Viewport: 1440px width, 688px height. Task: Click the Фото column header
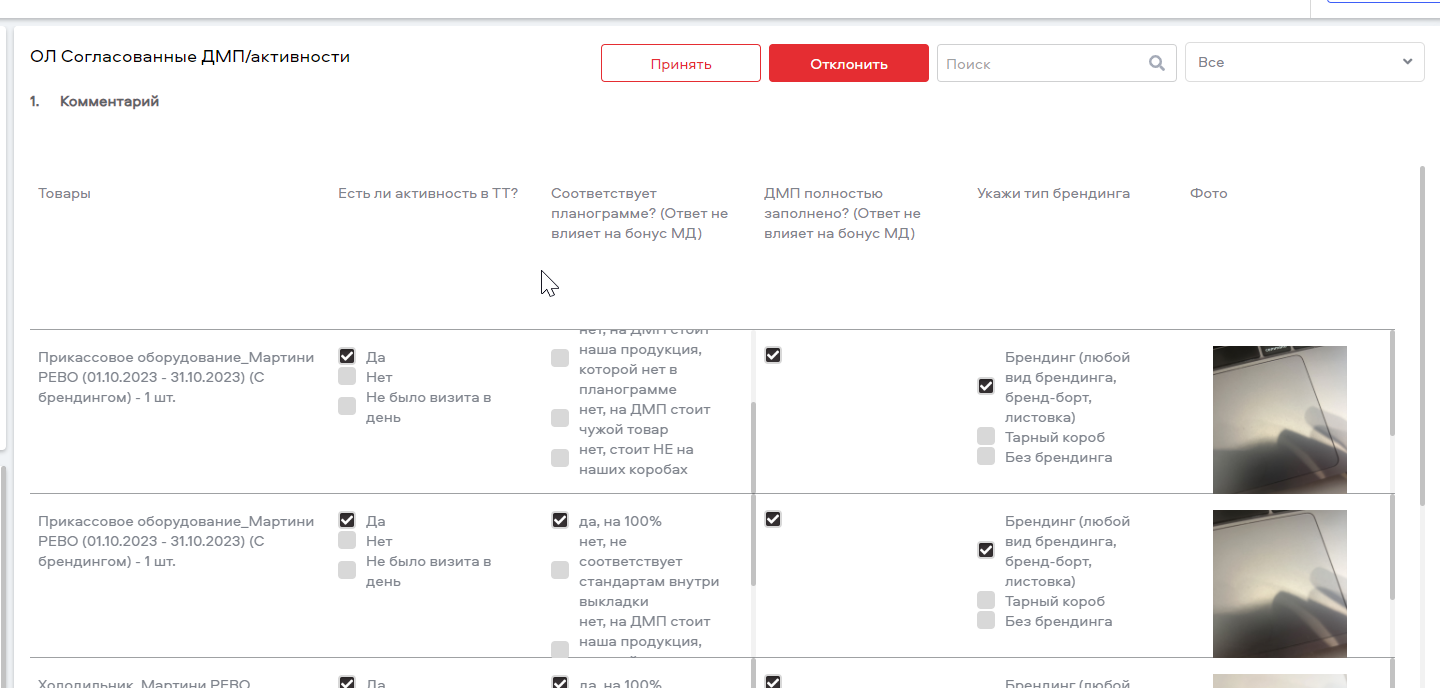tap(1209, 193)
